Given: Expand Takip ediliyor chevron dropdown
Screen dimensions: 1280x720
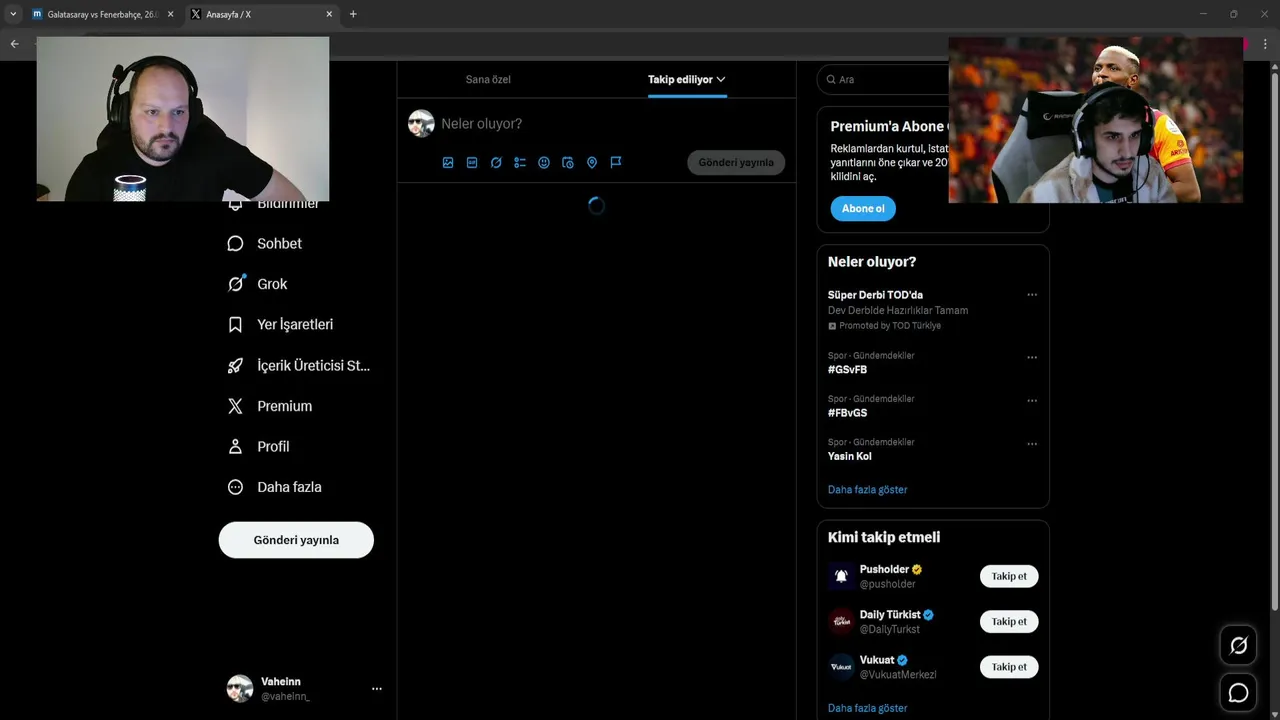Looking at the screenshot, I should tap(721, 79).
